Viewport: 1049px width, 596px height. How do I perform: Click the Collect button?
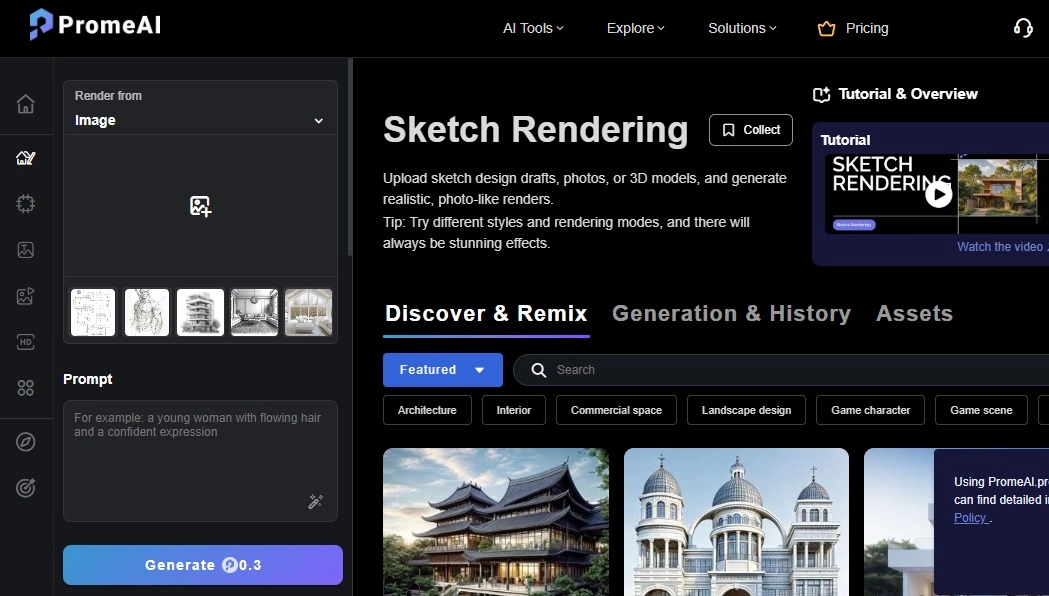(750, 130)
